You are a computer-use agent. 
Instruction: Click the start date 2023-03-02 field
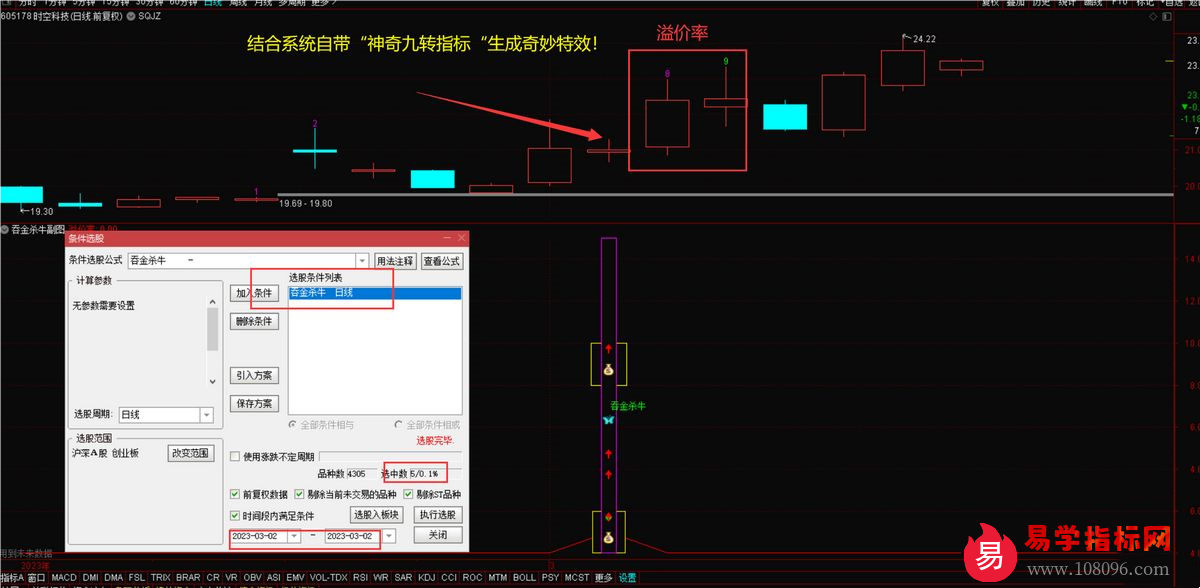tap(258, 536)
